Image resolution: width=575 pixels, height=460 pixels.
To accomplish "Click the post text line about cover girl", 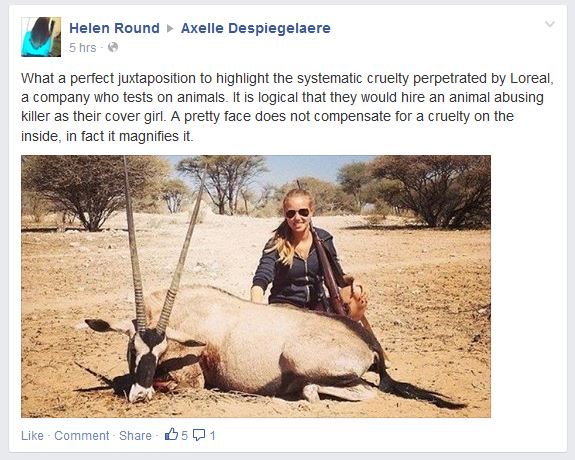I will (x=267, y=116).
